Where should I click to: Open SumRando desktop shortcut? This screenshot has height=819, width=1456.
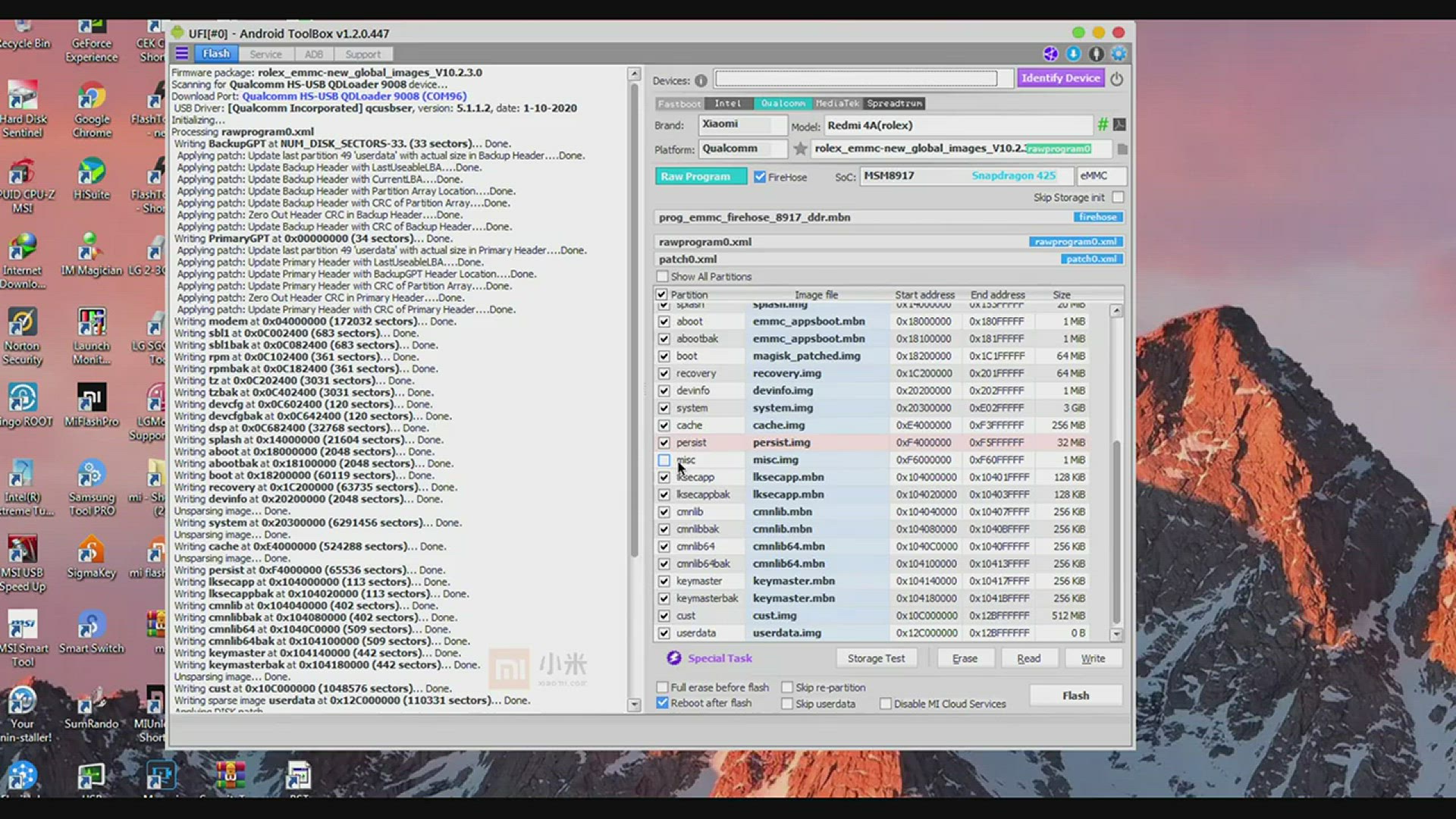coord(92,708)
